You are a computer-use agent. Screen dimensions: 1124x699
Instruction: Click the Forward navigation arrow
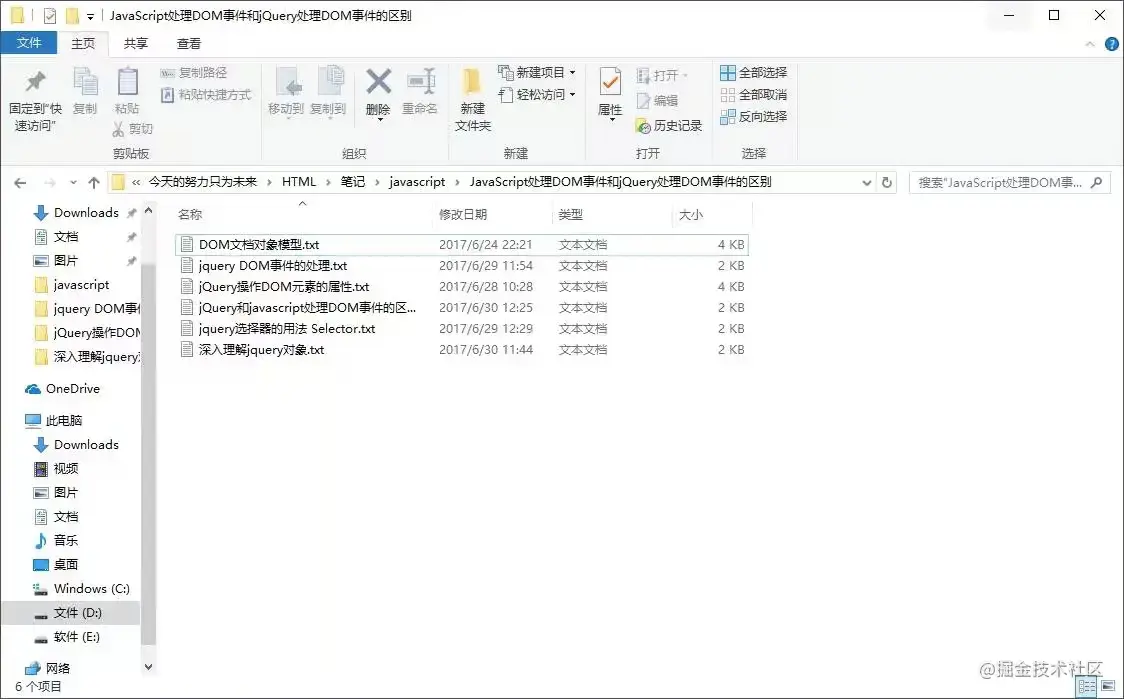[49, 183]
